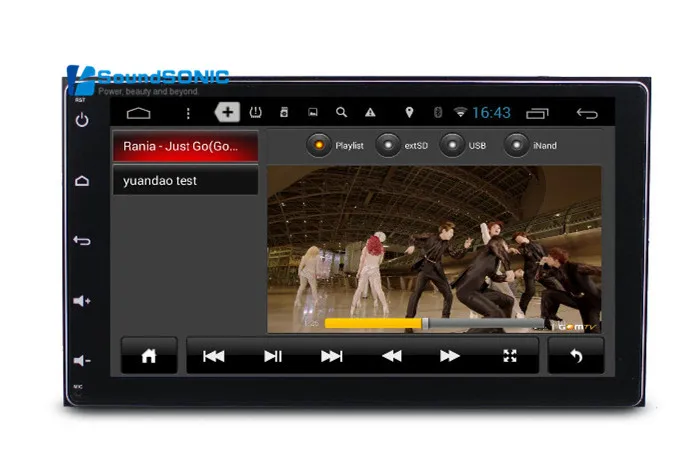Go back using the top-right return arrow
Viewport: 700px width, 470px height.
pos(587,113)
